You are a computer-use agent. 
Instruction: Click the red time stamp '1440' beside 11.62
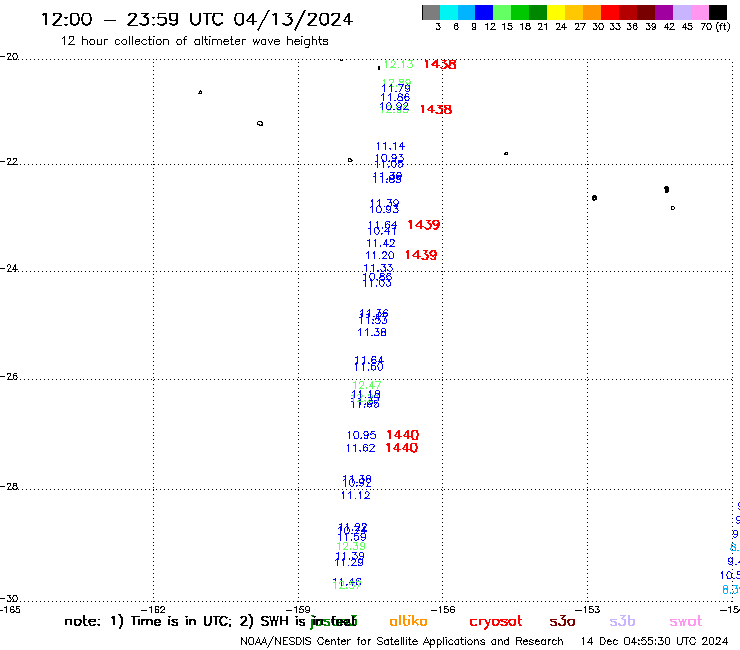point(402,447)
